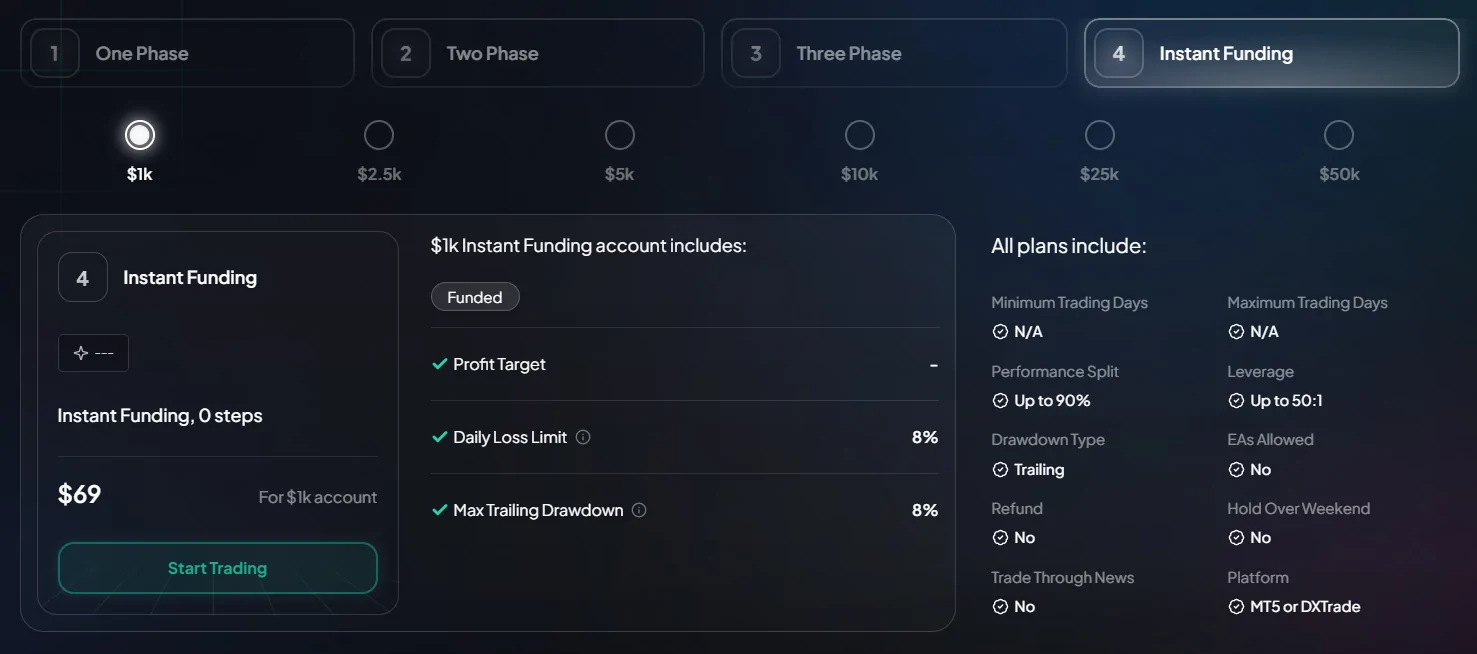Click the number 4 badge in plan card
Image resolution: width=1477 pixels, height=654 pixels.
pyautogui.click(x=83, y=278)
